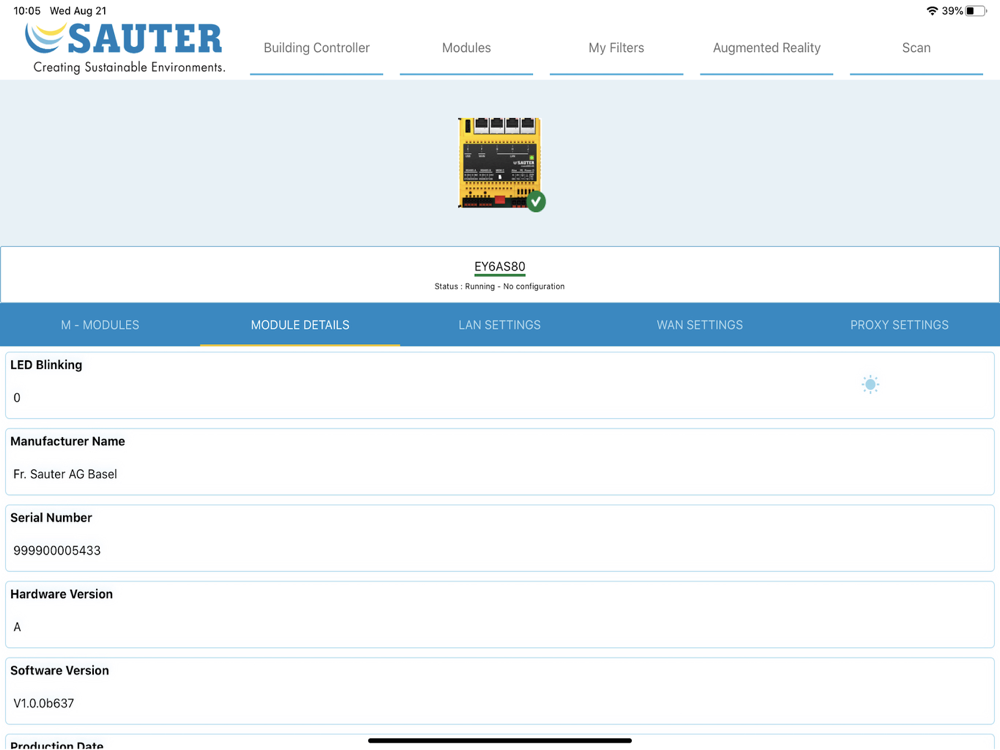
Task: Tap the green checkmark status badge
Action: (536, 202)
